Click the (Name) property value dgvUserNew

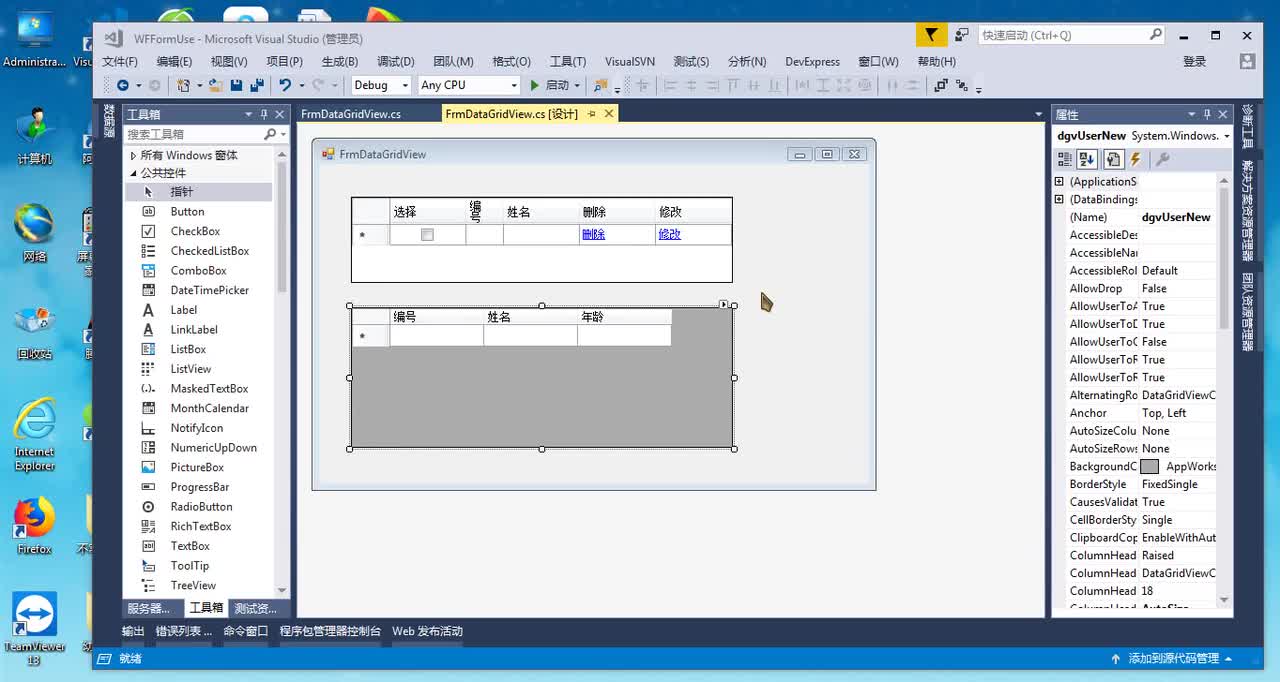point(1176,217)
